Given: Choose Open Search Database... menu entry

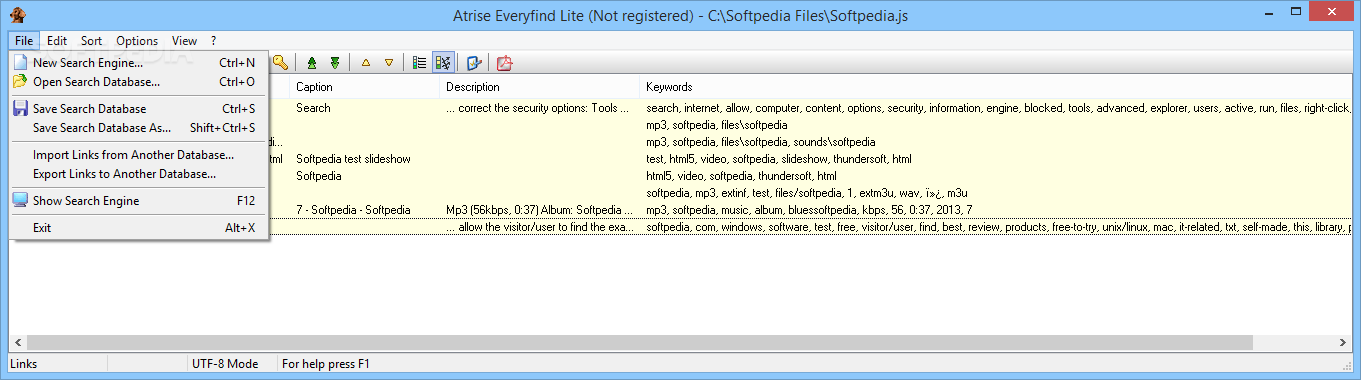Looking at the screenshot, I should coord(138,82).
